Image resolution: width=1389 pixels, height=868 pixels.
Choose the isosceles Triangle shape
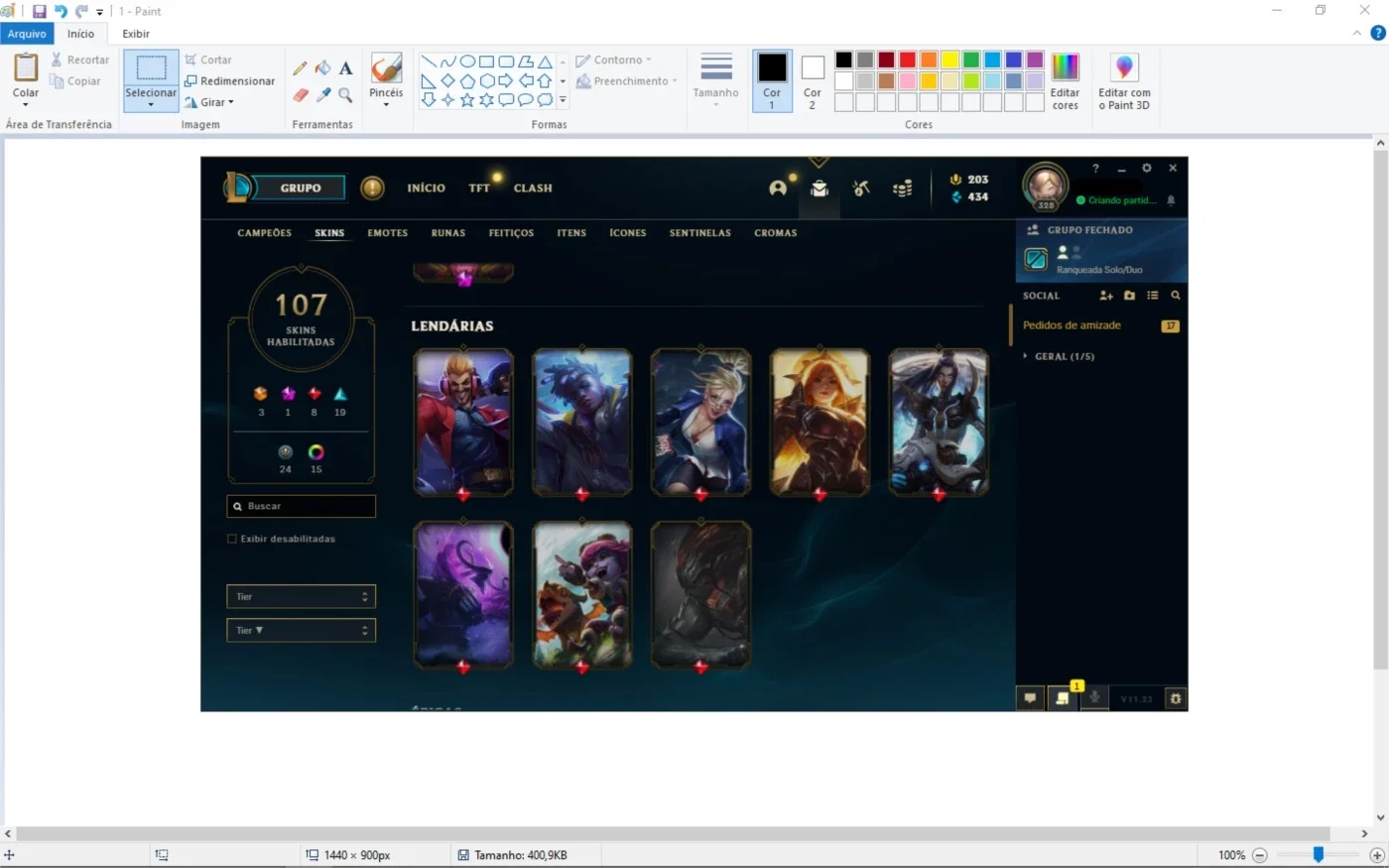[545, 62]
